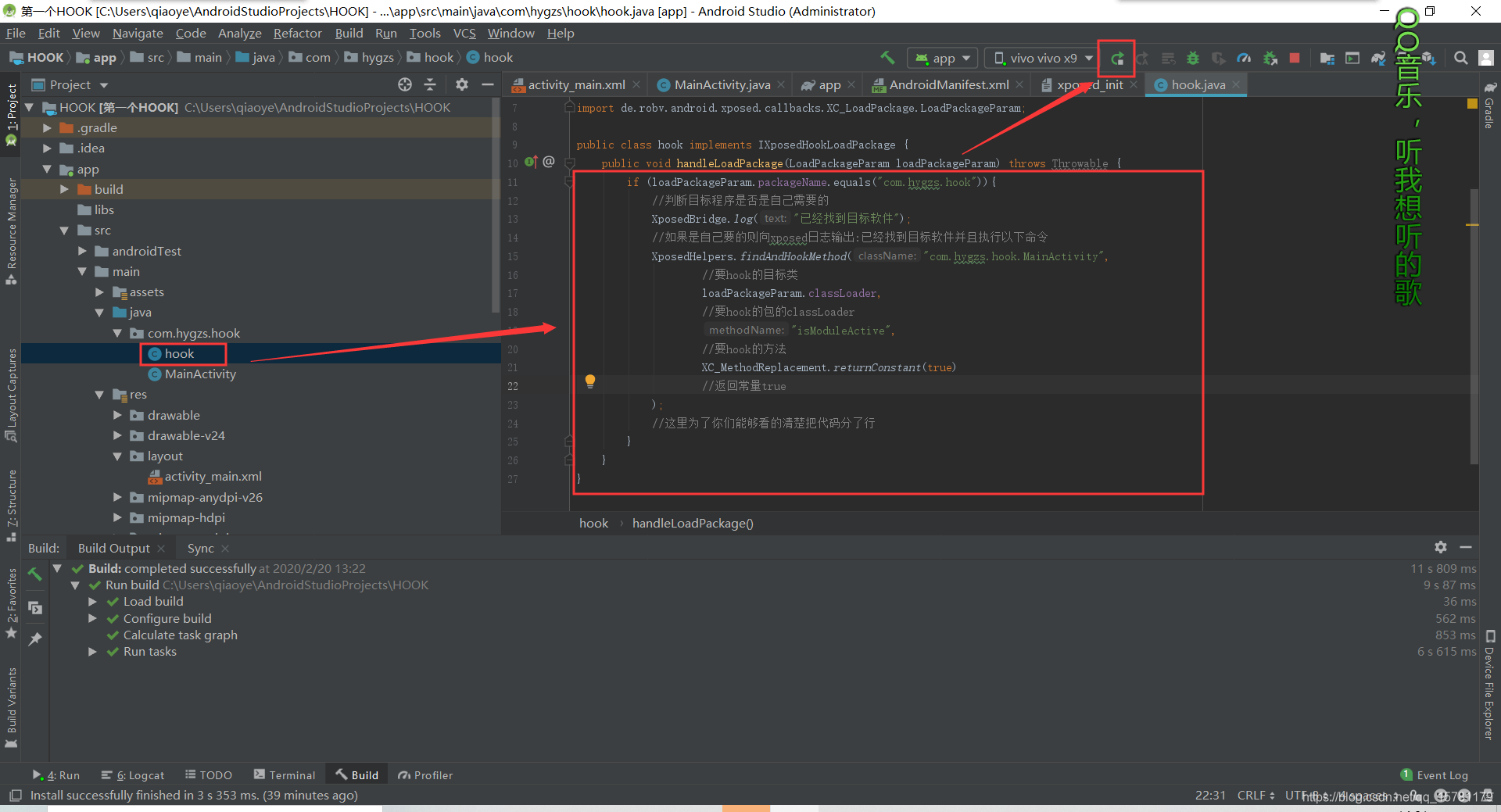Open Gradle tool window on right edge
The width and height of the screenshot is (1501, 812).
(1490, 105)
